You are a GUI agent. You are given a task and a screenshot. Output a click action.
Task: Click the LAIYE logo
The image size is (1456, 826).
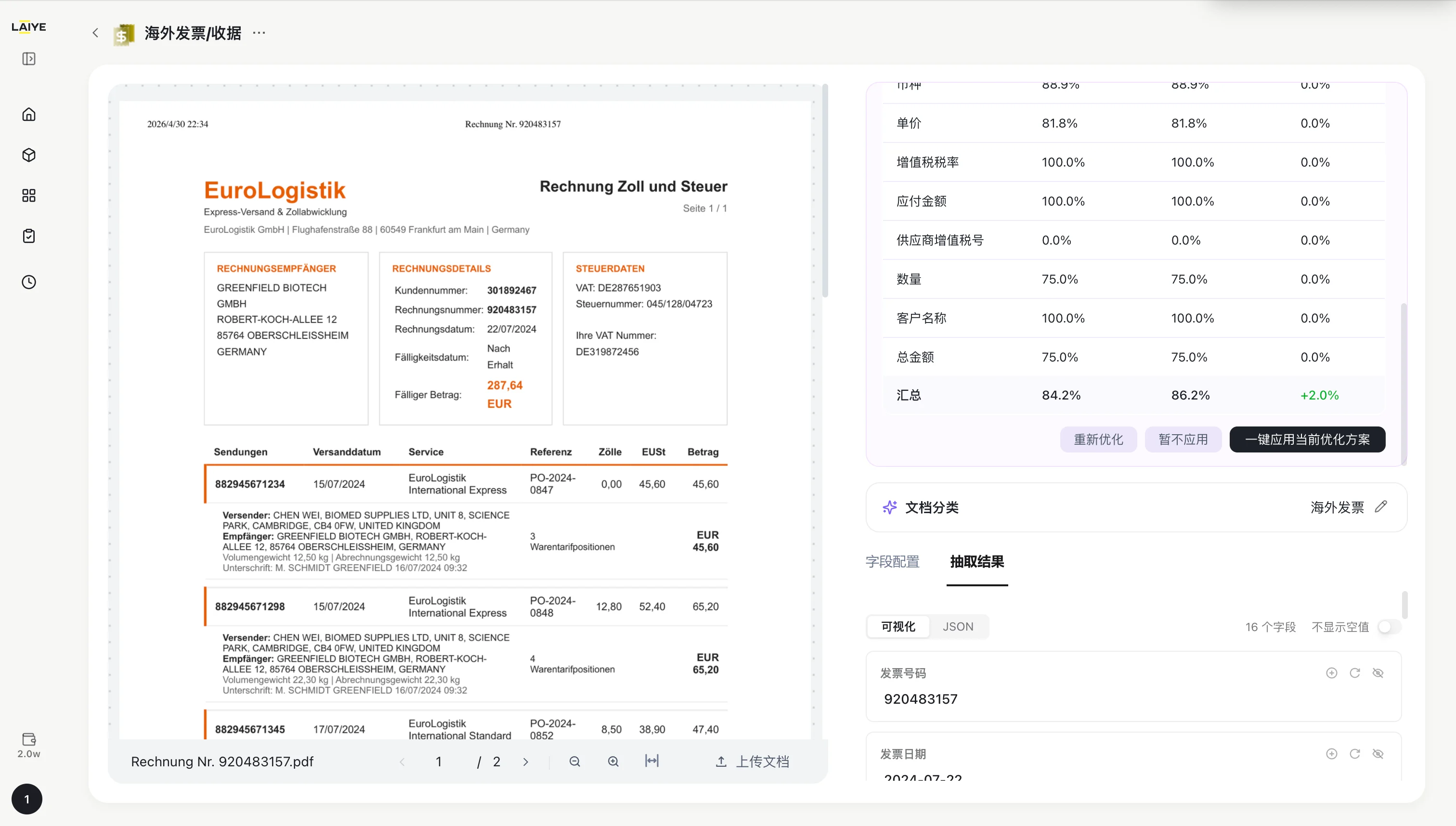[x=28, y=26]
